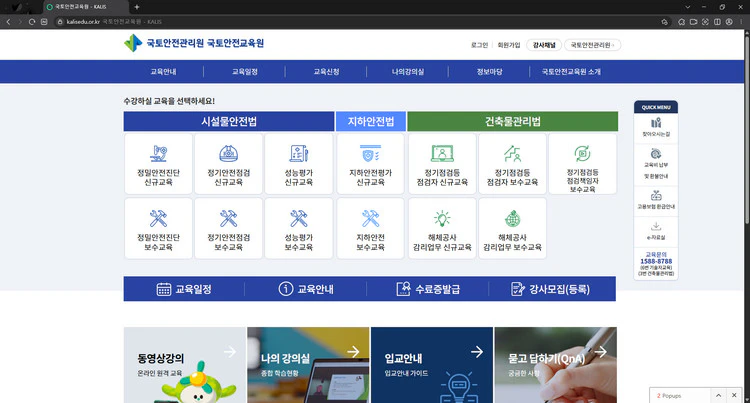Image resolution: width=750 pixels, height=403 pixels.
Task: Open the browser three-dot menu
Action: click(741, 22)
